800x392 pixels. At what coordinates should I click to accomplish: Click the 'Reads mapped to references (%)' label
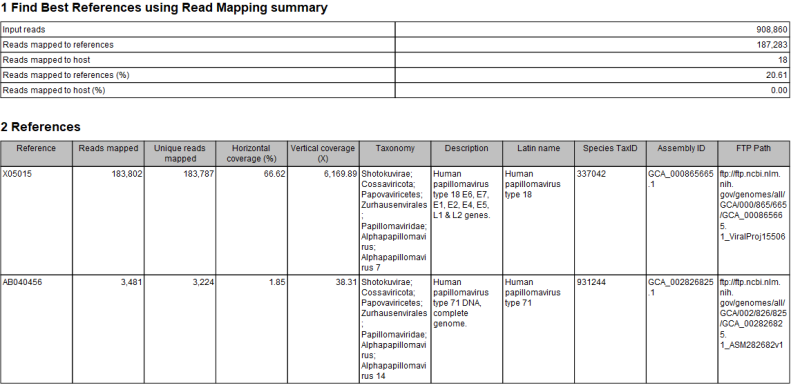pos(66,75)
